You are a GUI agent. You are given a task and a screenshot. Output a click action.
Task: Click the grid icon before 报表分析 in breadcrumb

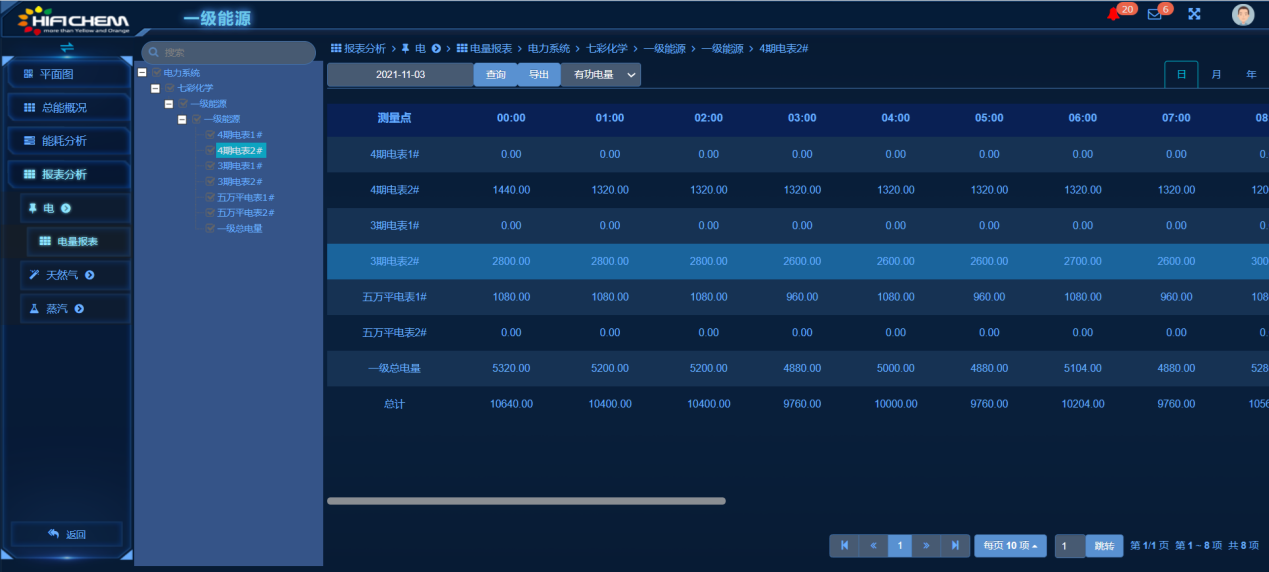pos(336,48)
